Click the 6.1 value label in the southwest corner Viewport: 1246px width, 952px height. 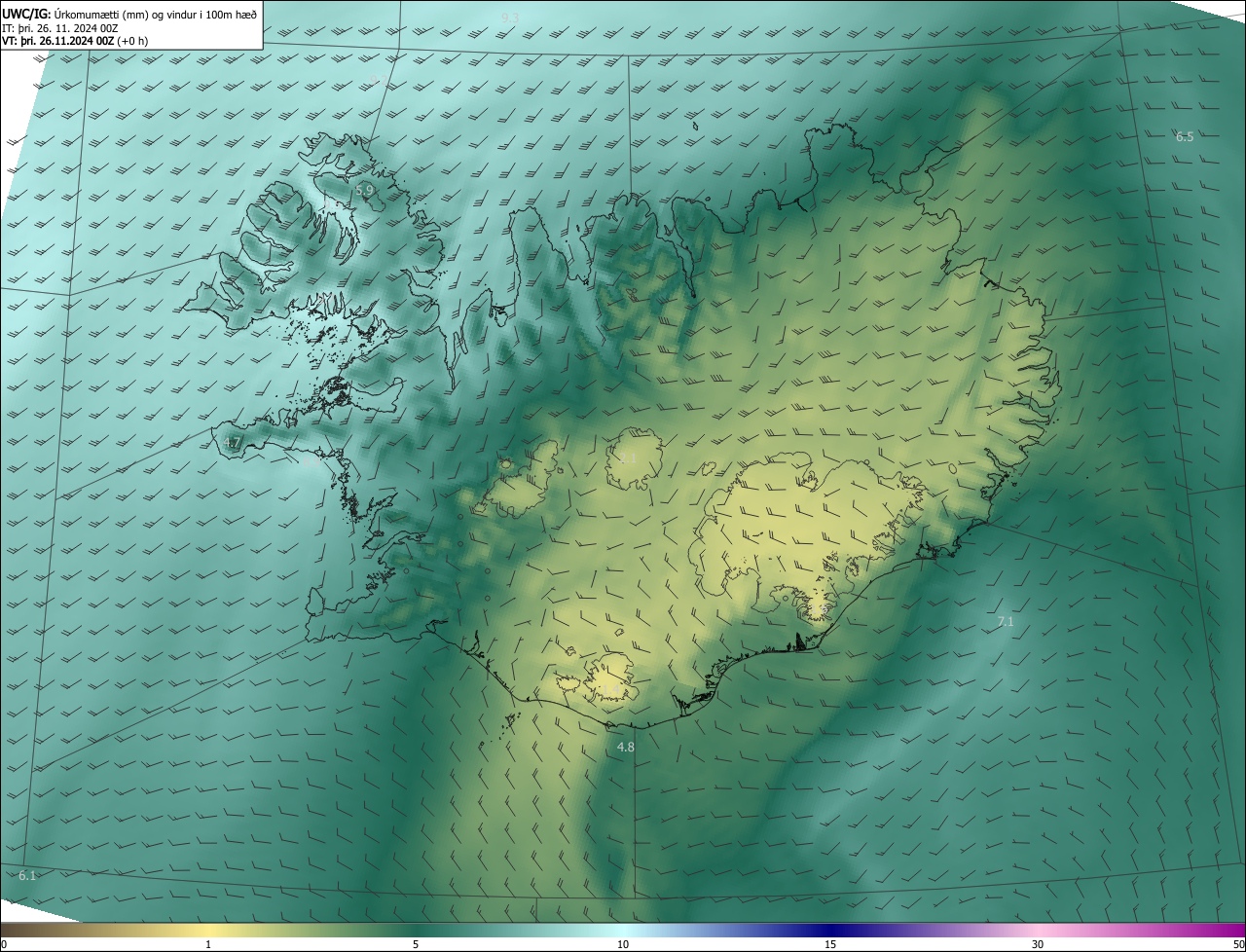click(27, 876)
